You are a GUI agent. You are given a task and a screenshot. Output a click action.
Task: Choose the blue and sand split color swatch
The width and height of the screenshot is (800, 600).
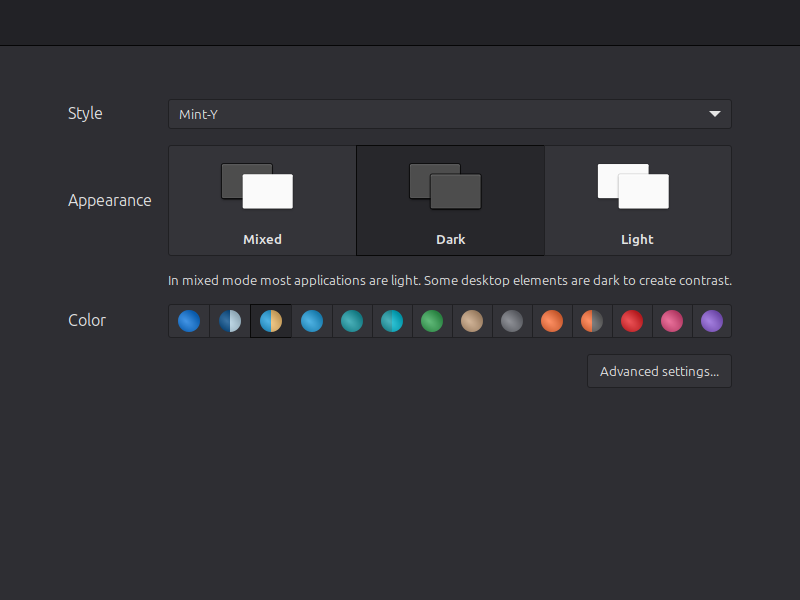(271, 321)
